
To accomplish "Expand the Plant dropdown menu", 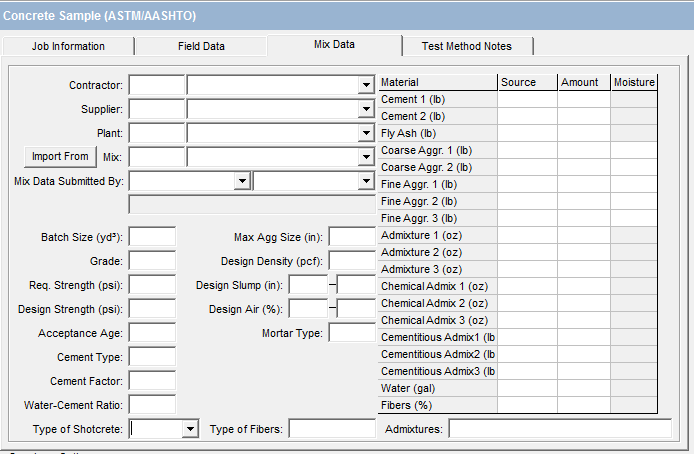I will click(366, 133).
